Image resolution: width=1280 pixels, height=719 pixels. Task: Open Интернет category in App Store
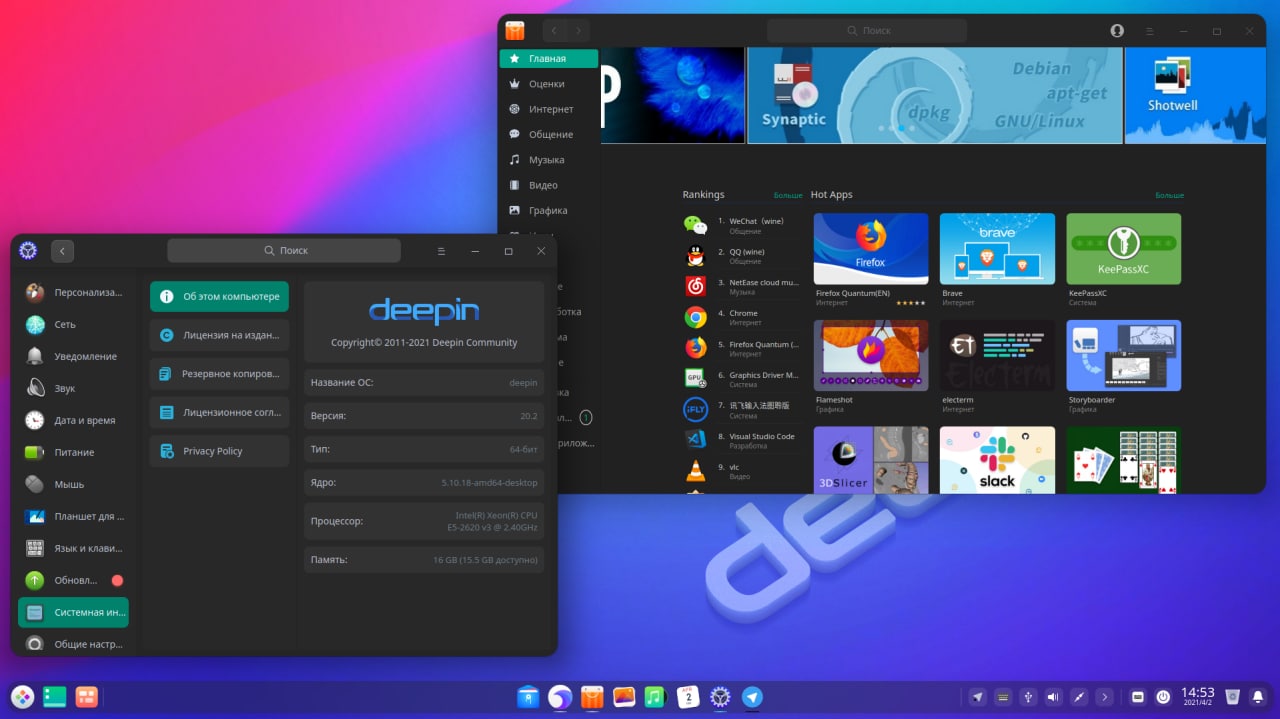click(x=549, y=109)
